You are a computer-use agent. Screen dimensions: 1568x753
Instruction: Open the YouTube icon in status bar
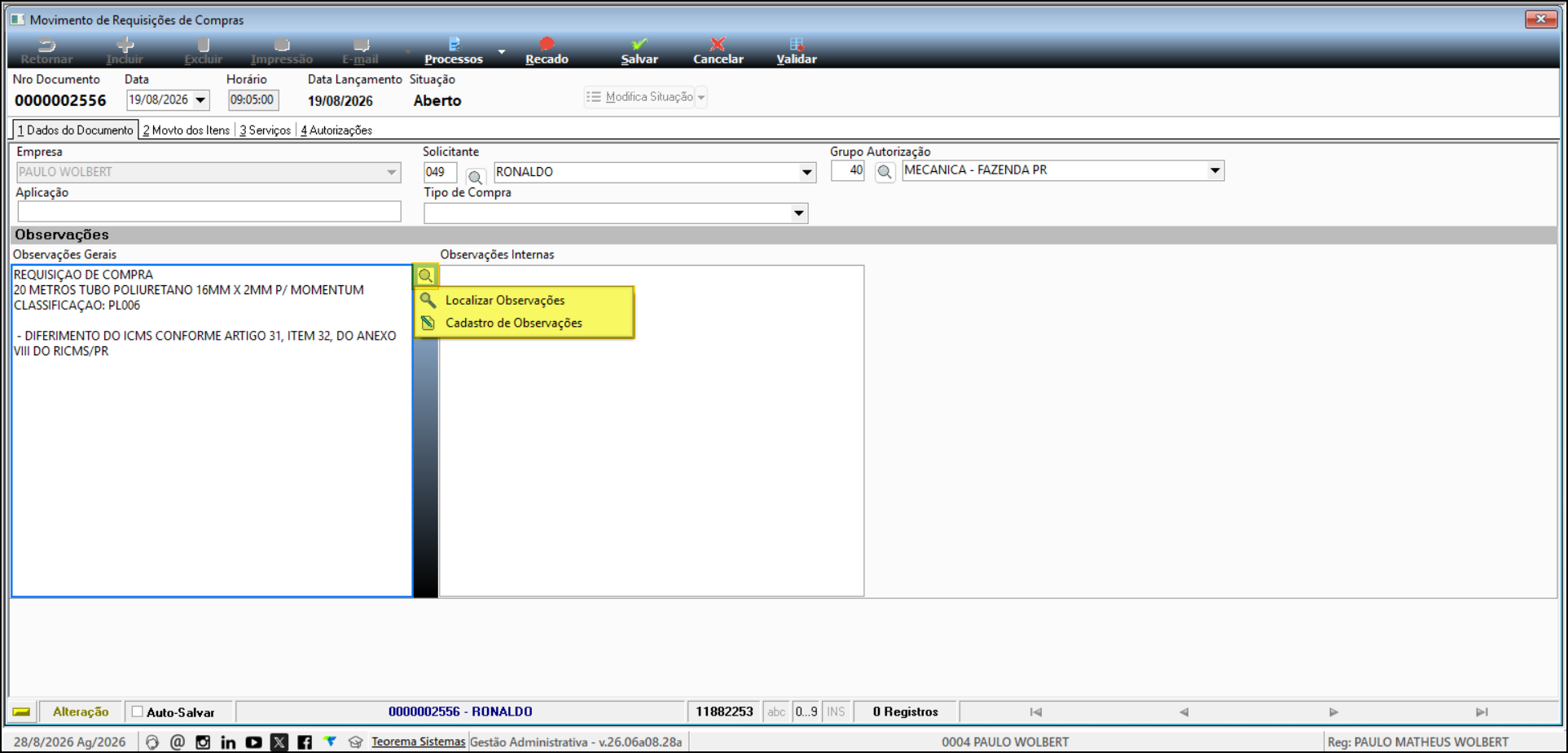point(253,742)
